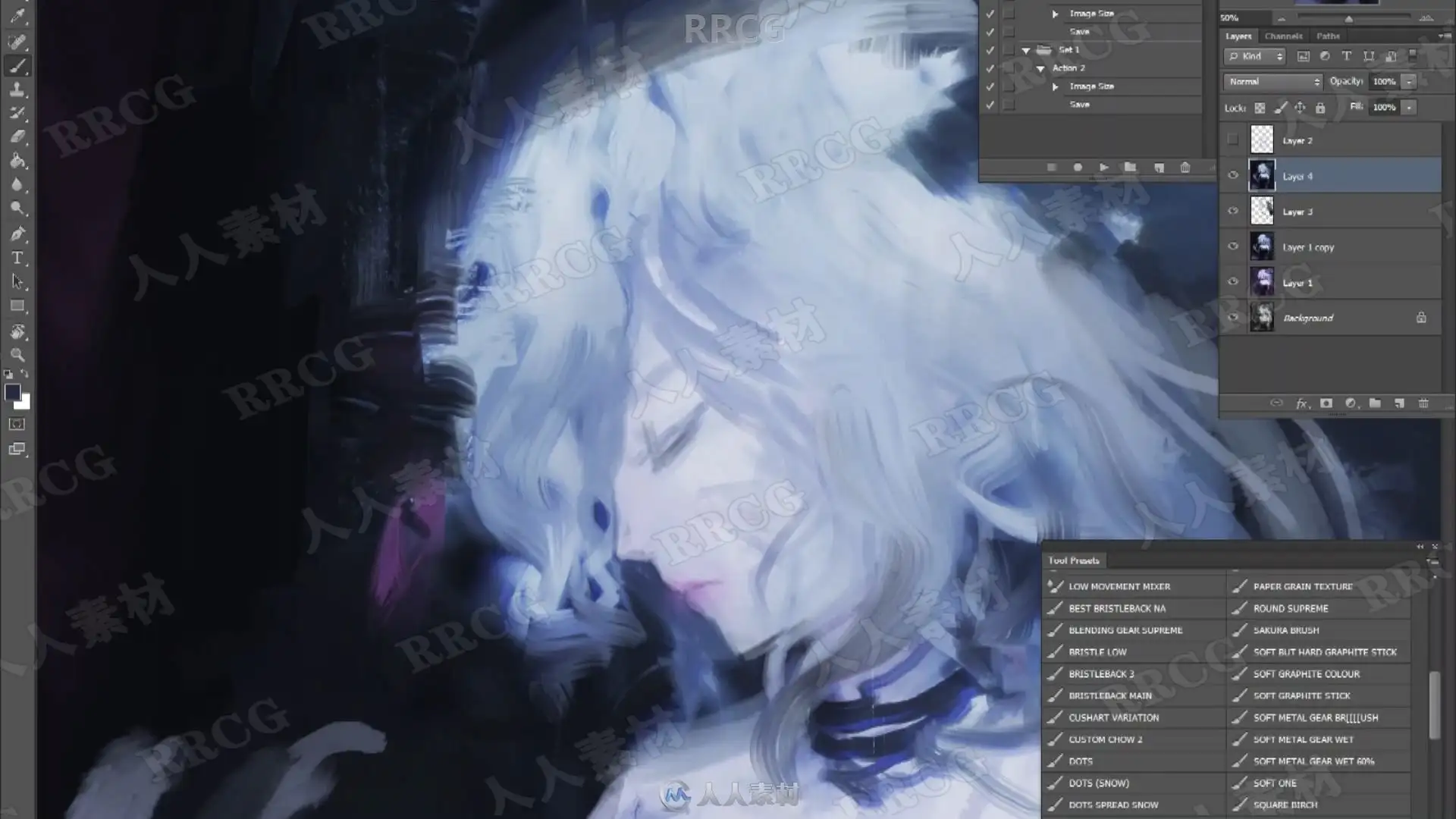Image resolution: width=1456 pixels, height=819 pixels.
Task: Select the Brush tool
Action: click(17, 65)
